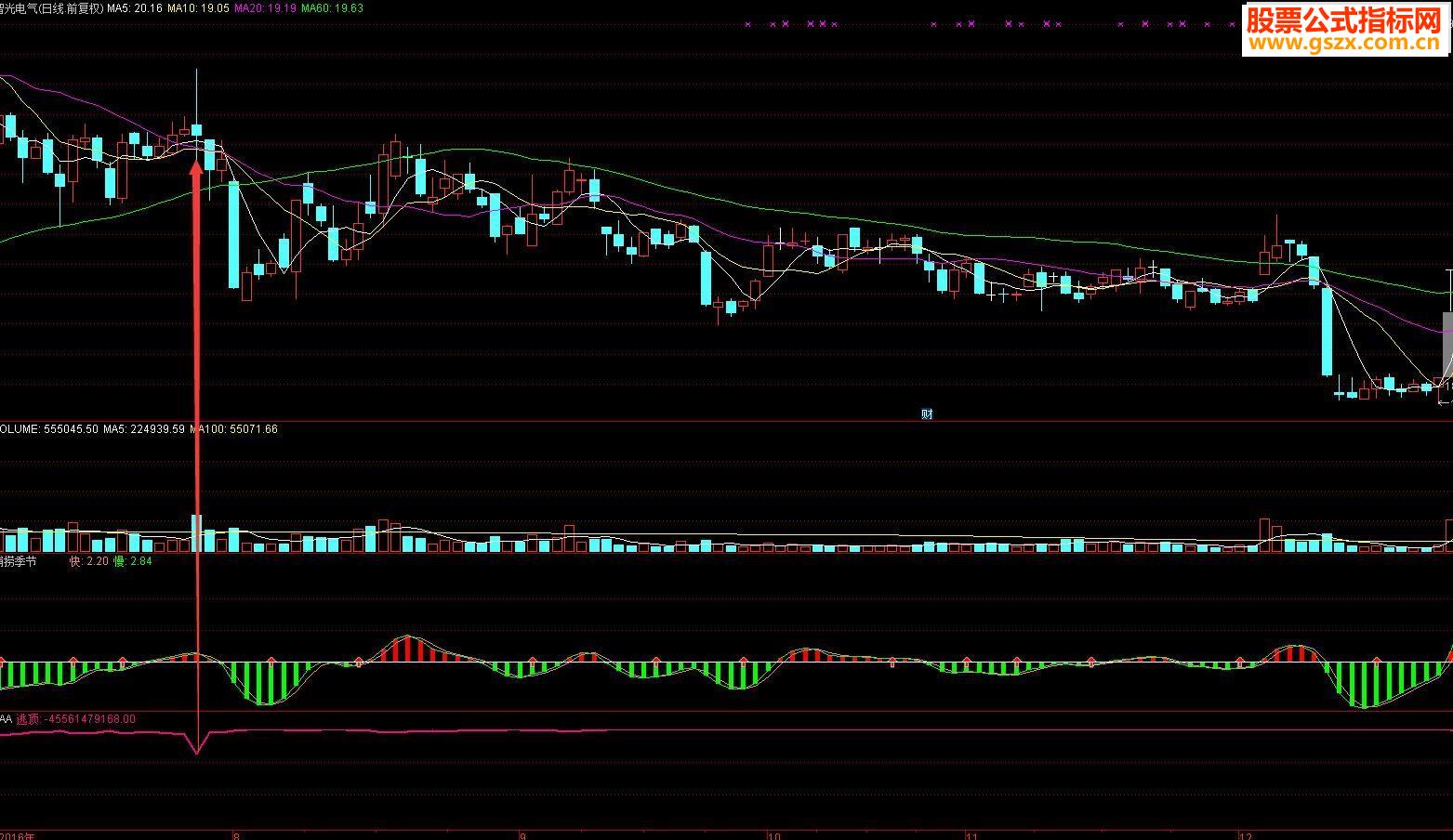Select month 8 on the time axis
The image size is (1453, 840).
click(236, 834)
